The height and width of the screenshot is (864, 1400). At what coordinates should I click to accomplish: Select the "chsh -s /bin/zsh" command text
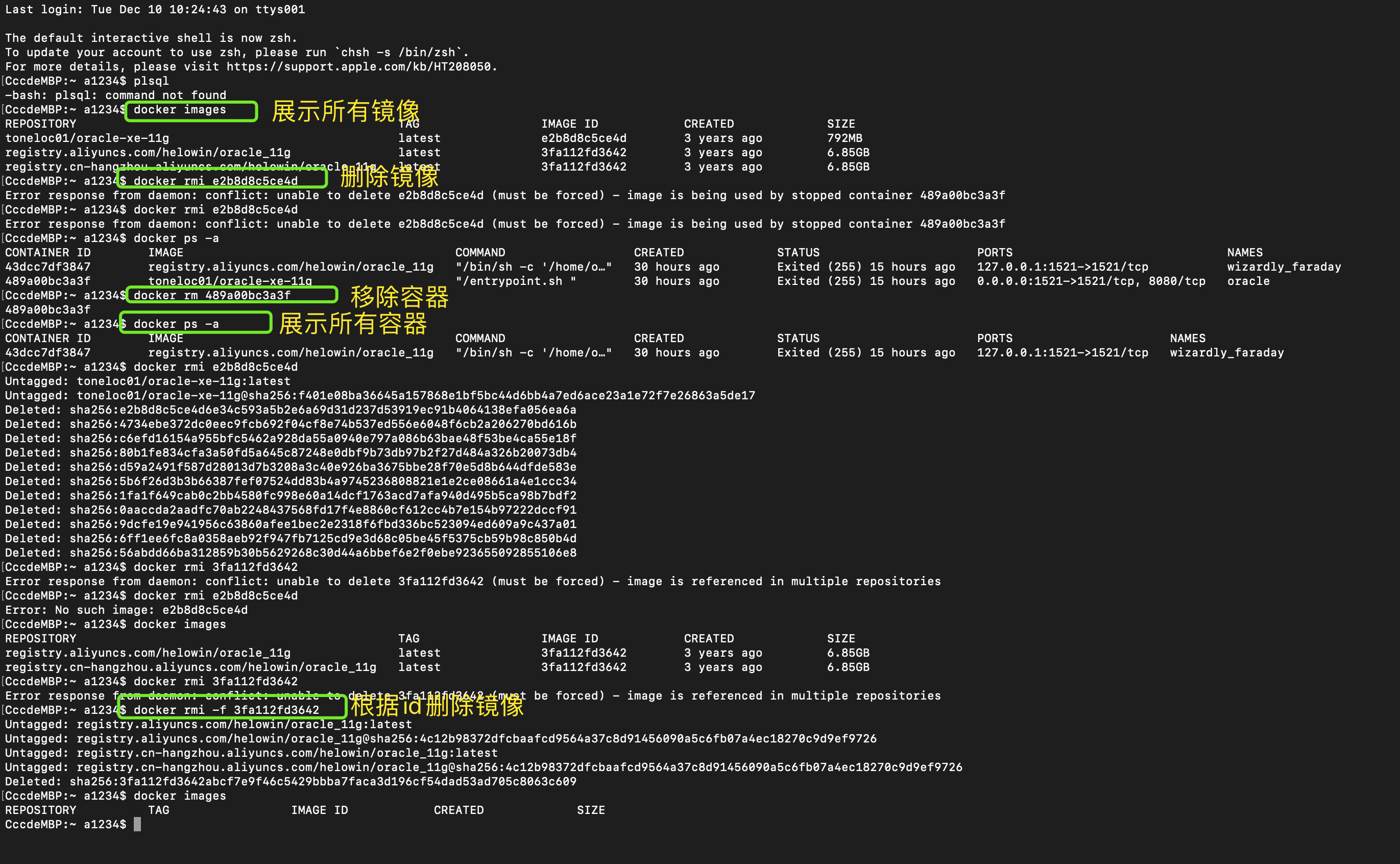point(401,52)
